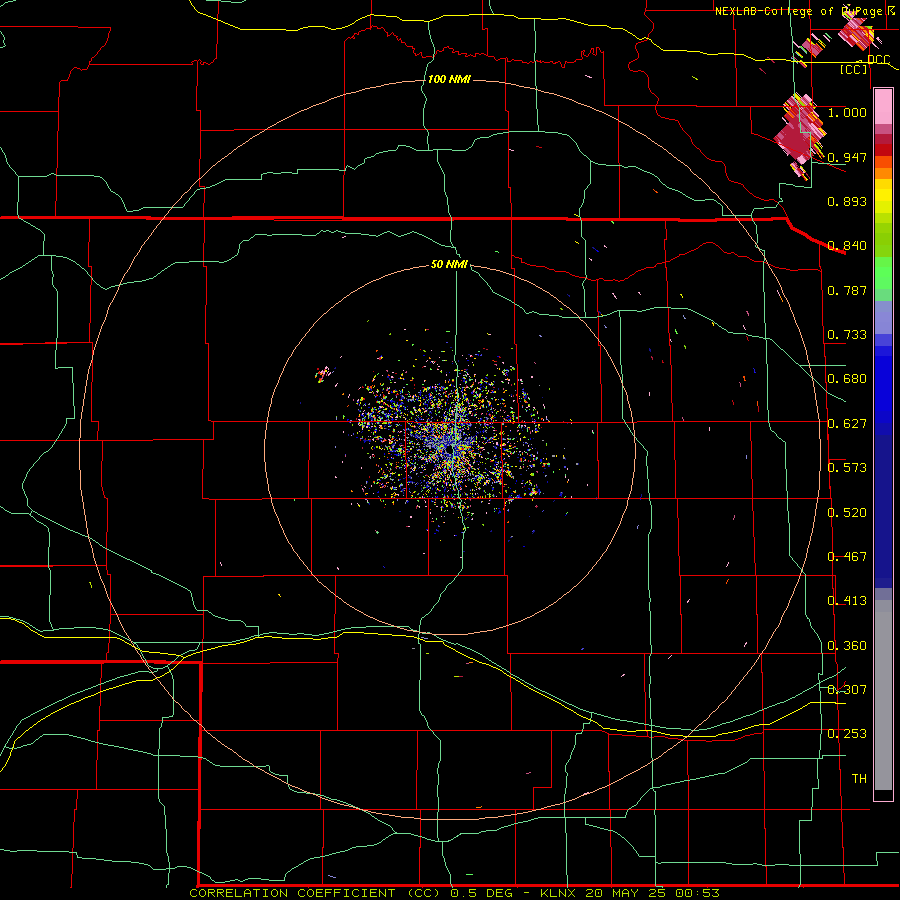Select the 0.253 scale value
The height and width of the screenshot is (900, 900).
847,734
